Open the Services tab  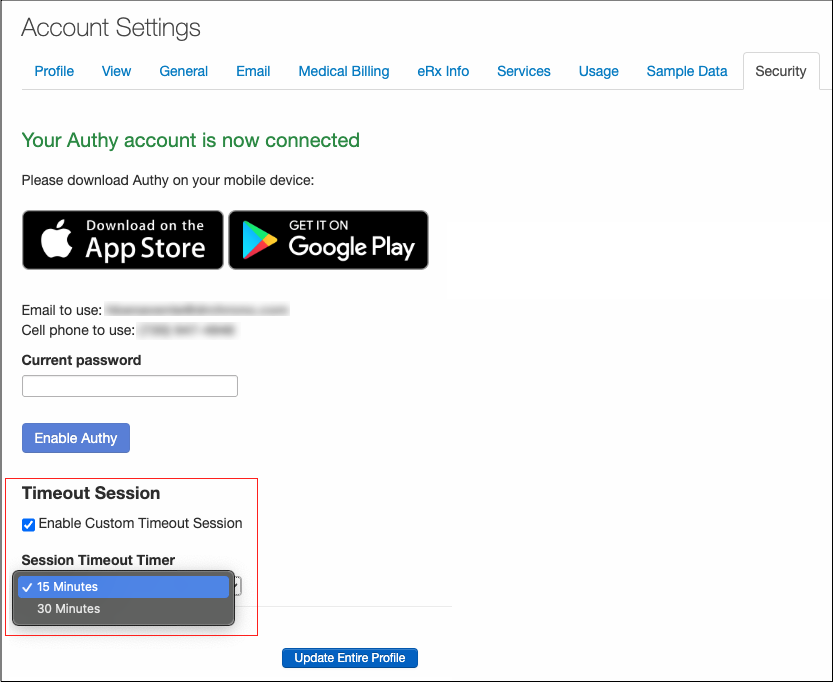pos(524,71)
